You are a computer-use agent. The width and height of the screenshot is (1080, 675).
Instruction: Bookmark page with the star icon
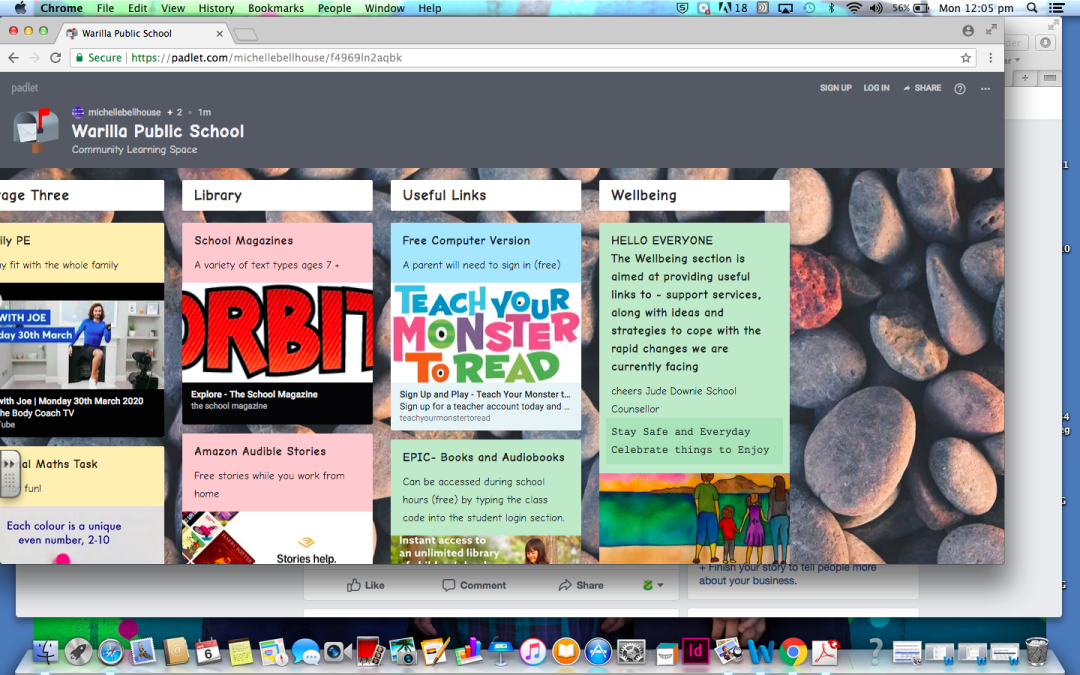click(966, 58)
